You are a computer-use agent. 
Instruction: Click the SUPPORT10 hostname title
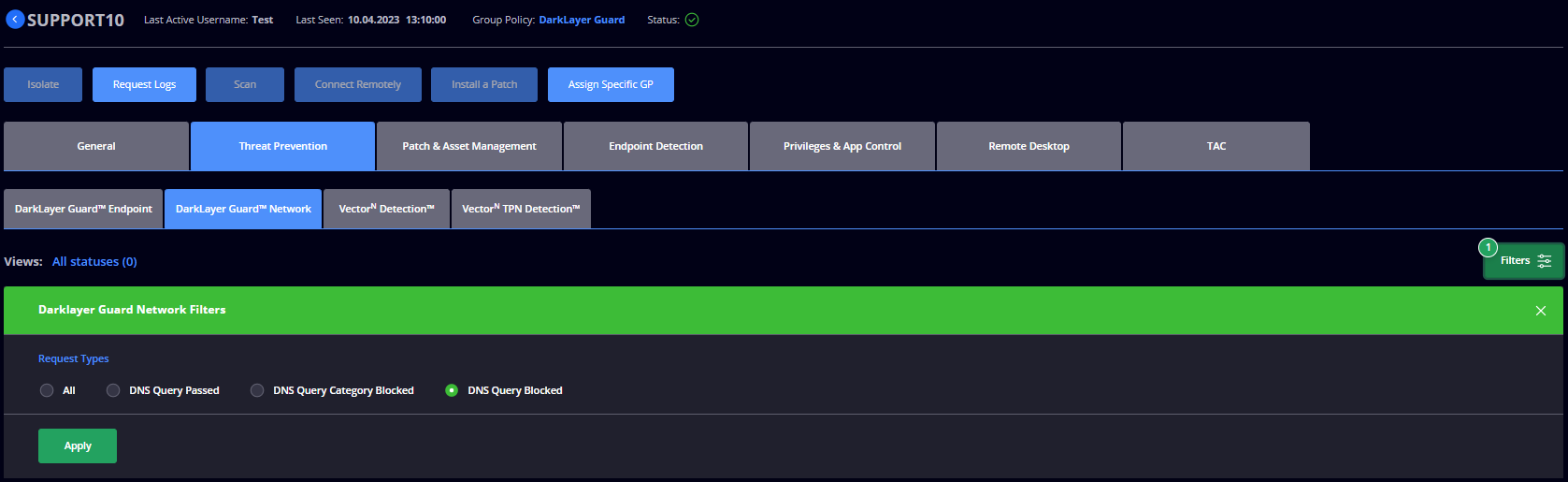[x=76, y=20]
